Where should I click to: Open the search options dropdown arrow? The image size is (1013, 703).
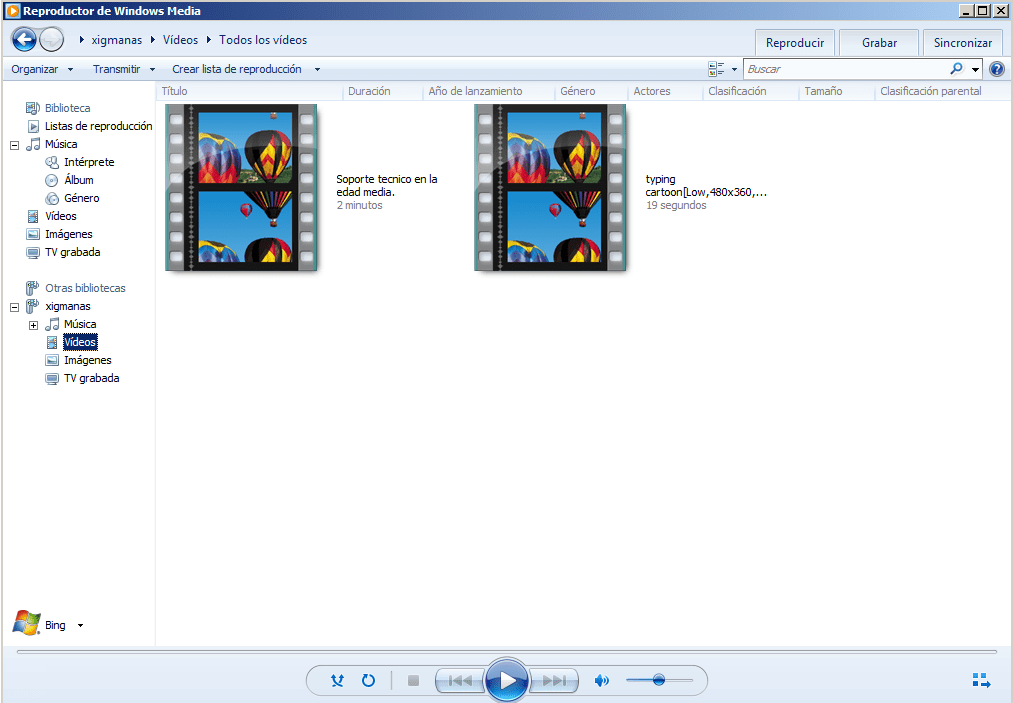[976, 69]
